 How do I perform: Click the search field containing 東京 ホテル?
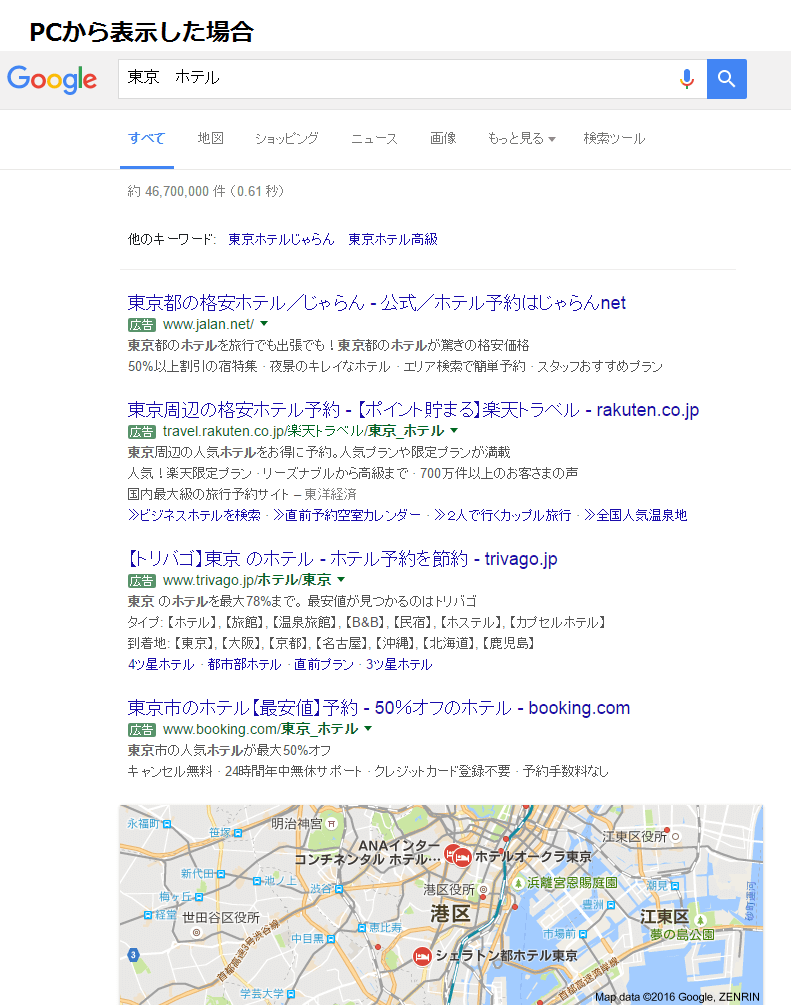[x=412, y=79]
